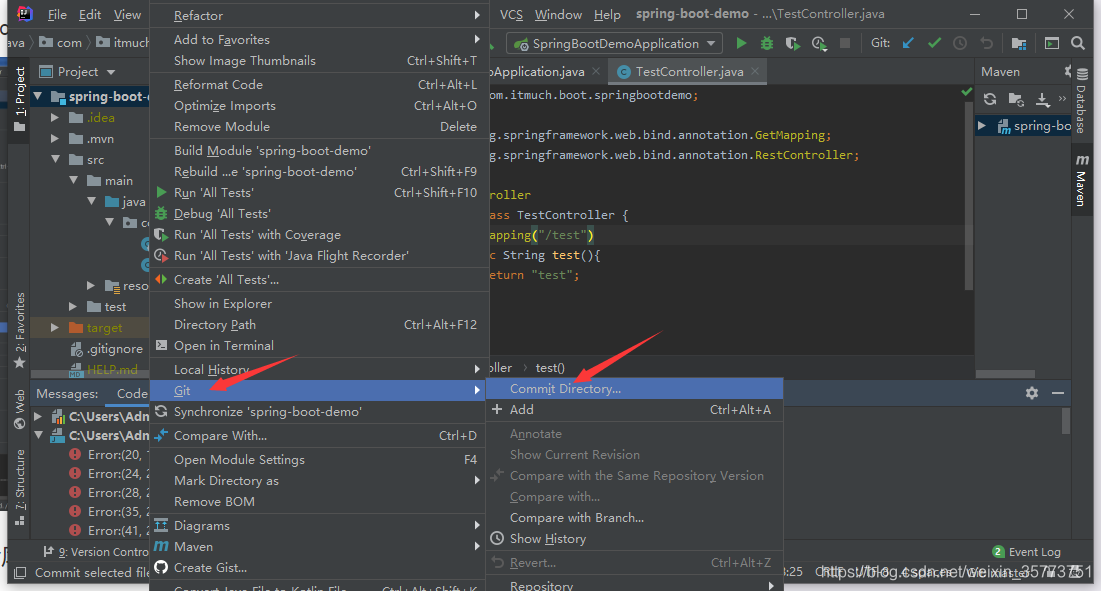Close the TestController.java tab
The height and width of the screenshot is (591, 1101).
click(x=755, y=72)
